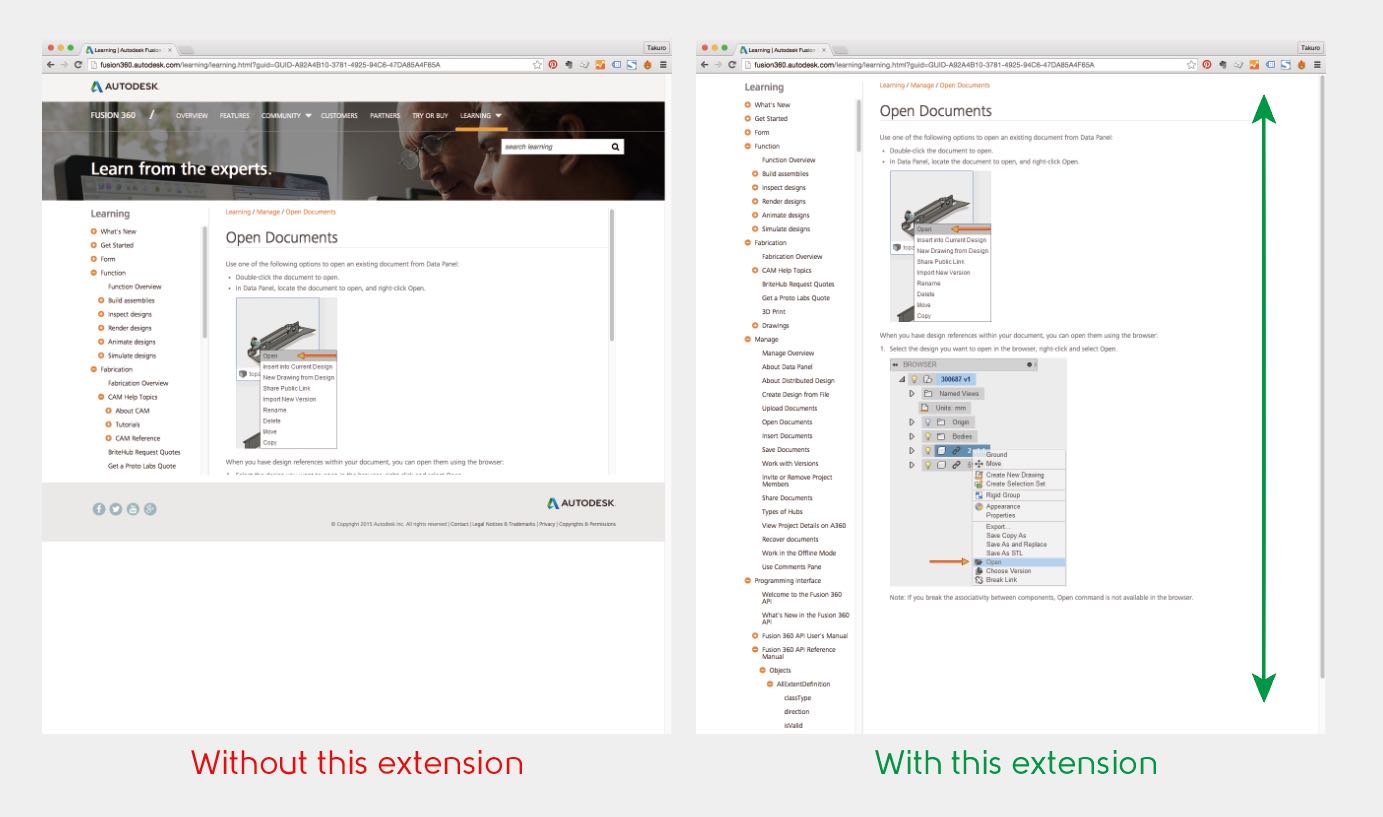Expand Fusion 360 API User's Manual in the sidebar

click(755, 635)
